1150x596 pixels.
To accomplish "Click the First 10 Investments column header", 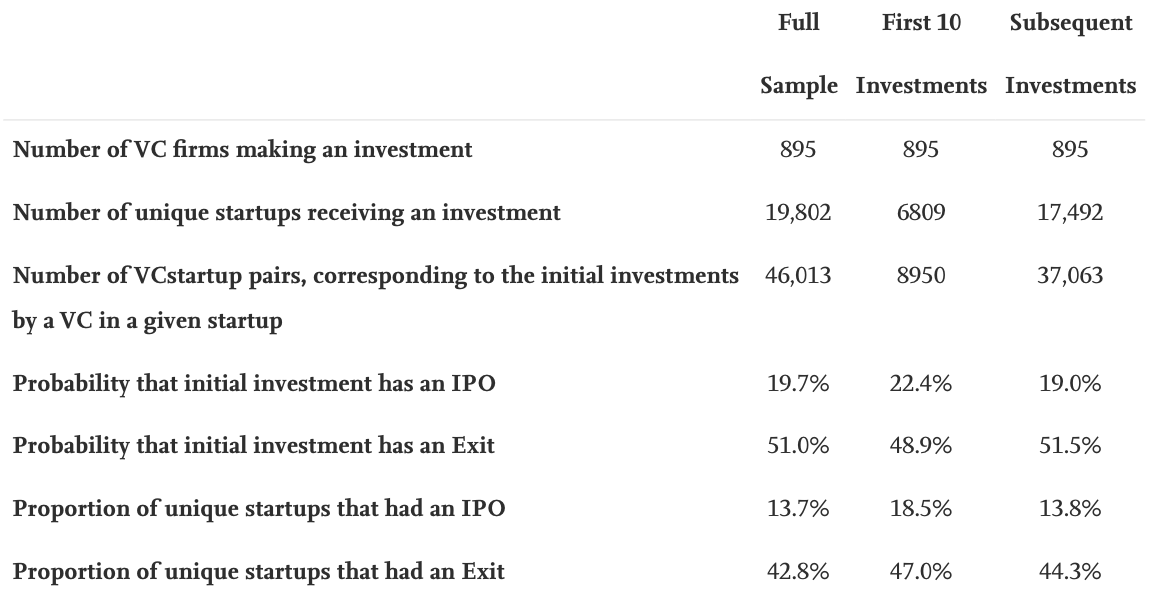I will 921,54.
